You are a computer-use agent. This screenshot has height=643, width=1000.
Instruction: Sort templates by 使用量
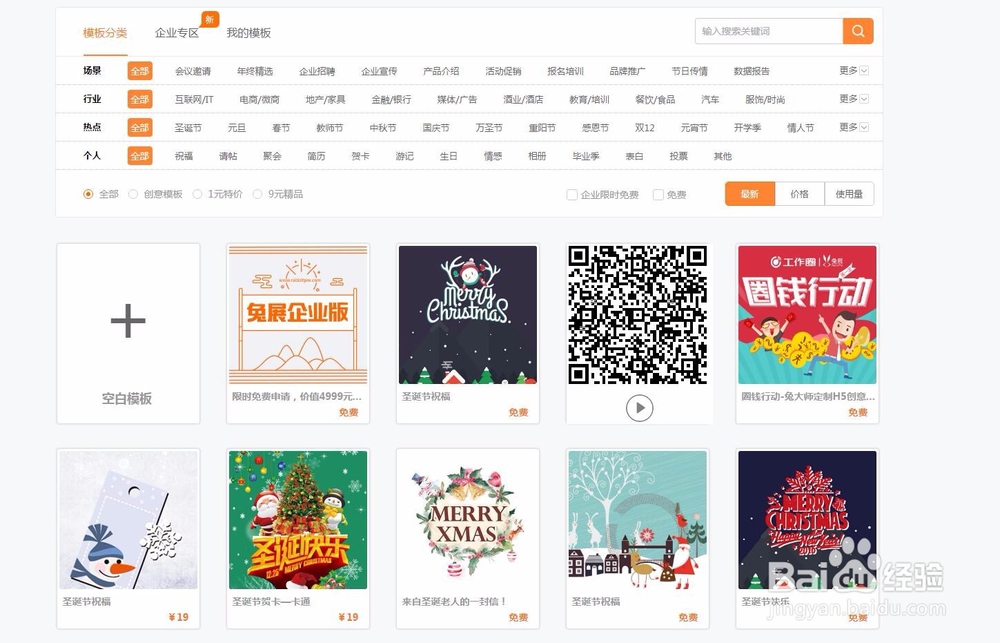849,194
